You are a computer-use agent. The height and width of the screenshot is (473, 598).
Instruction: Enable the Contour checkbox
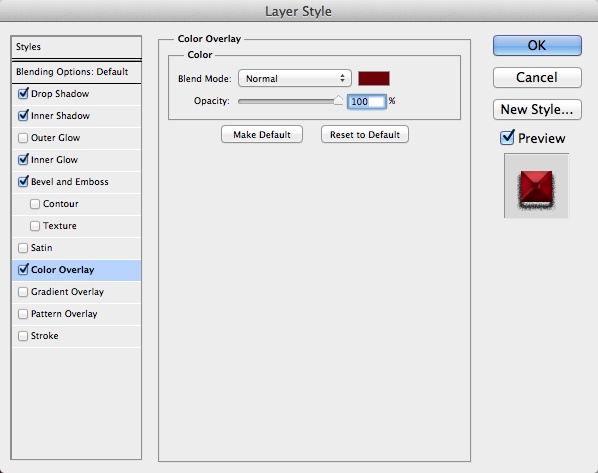[x=35, y=204]
